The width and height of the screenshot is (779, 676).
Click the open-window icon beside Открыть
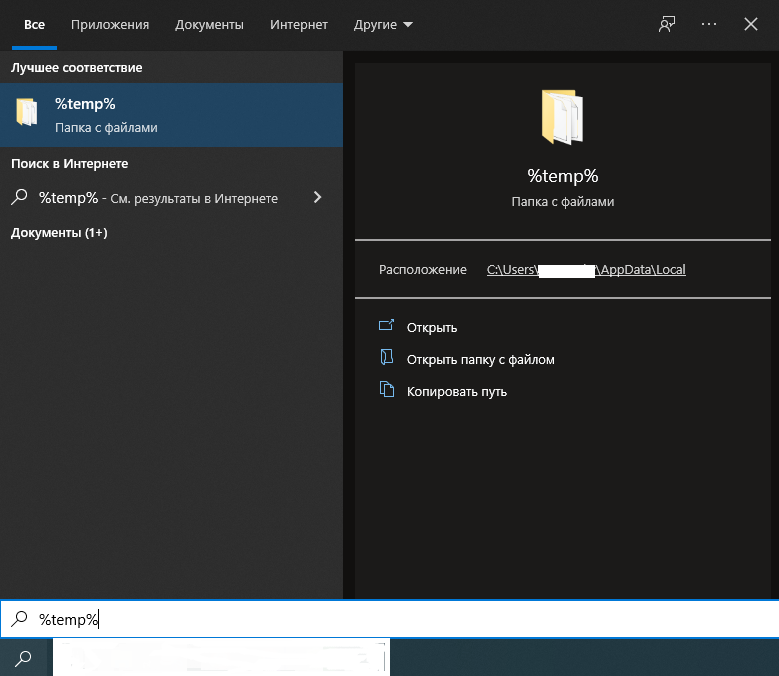[x=387, y=325]
